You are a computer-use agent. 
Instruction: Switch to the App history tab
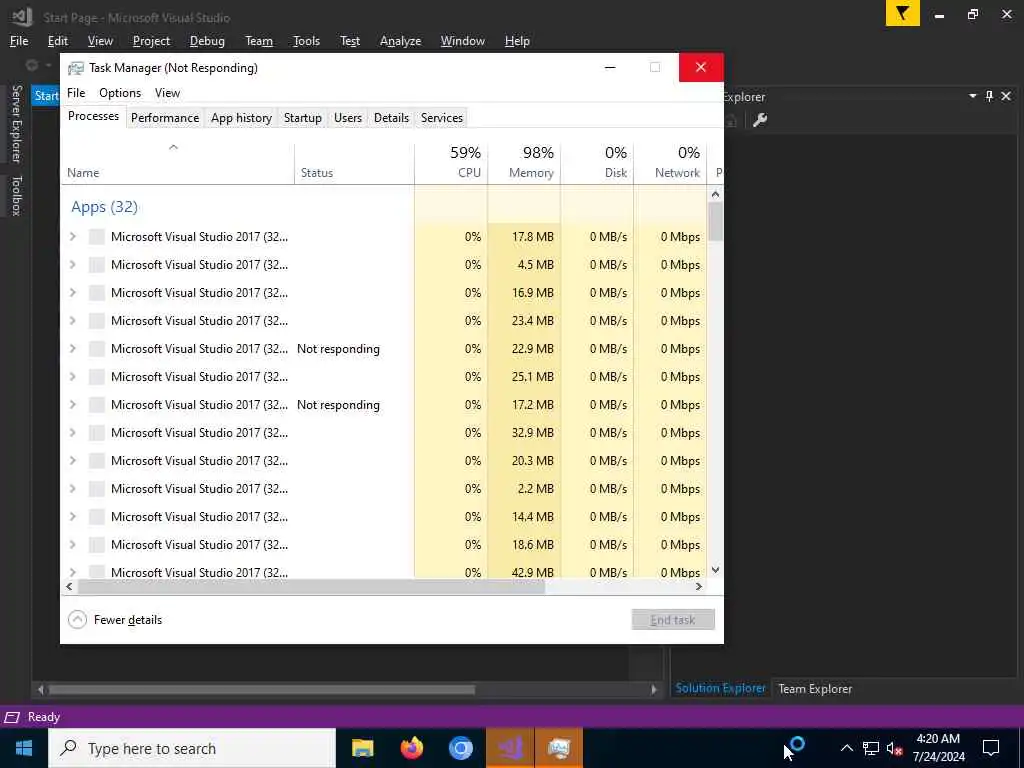[x=241, y=118]
